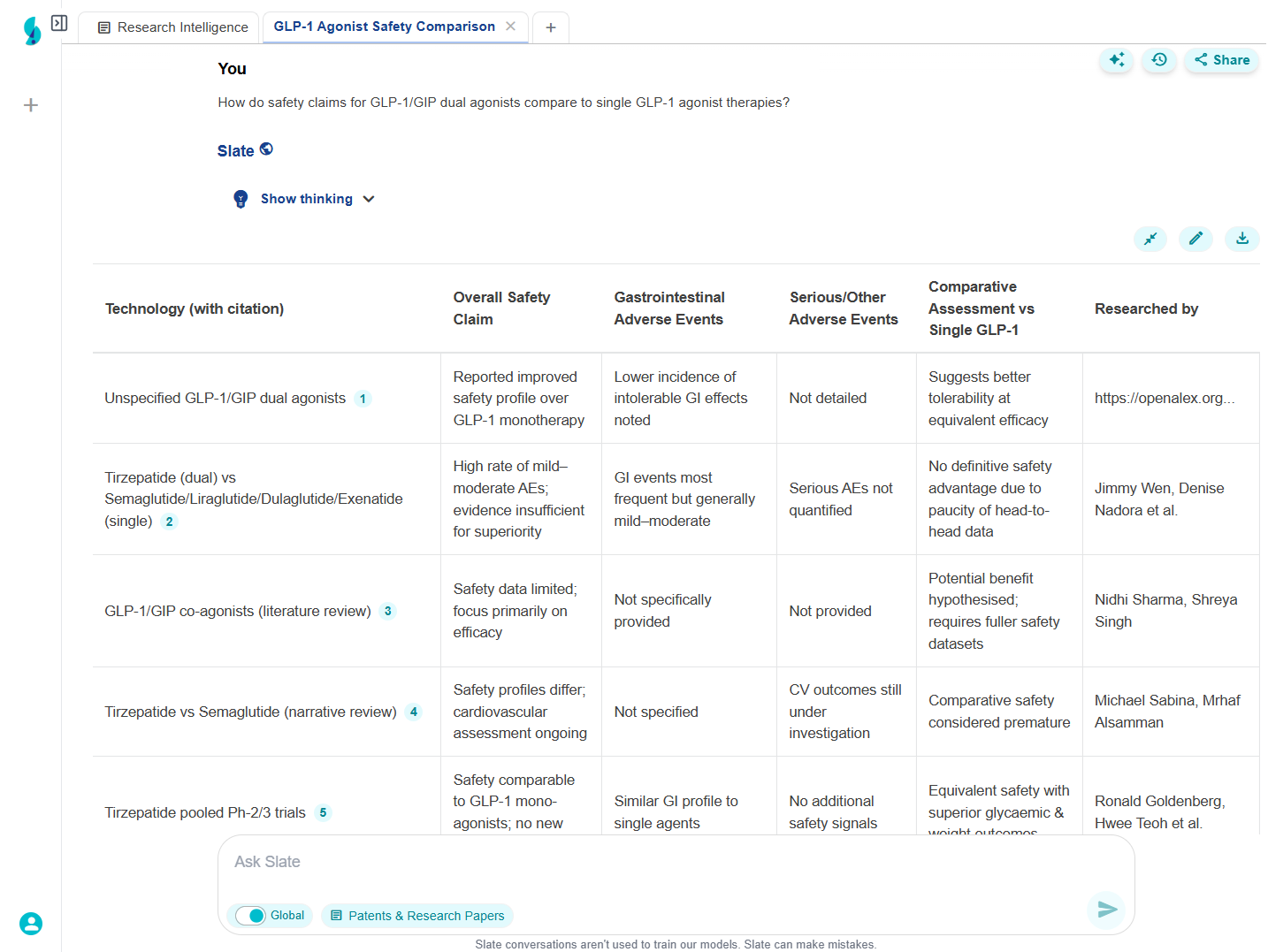Toggle the Global switch
The width and height of the screenshot is (1268, 952).
252,916
